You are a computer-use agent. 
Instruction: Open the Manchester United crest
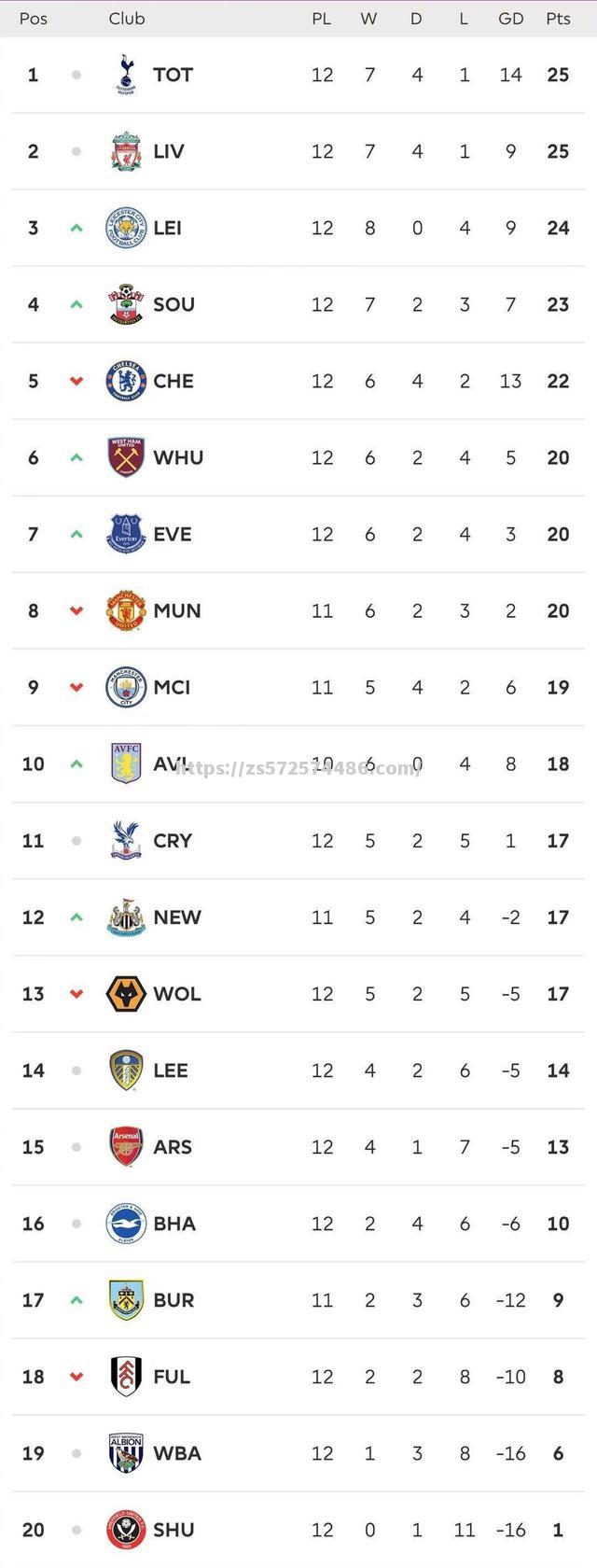click(126, 610)
